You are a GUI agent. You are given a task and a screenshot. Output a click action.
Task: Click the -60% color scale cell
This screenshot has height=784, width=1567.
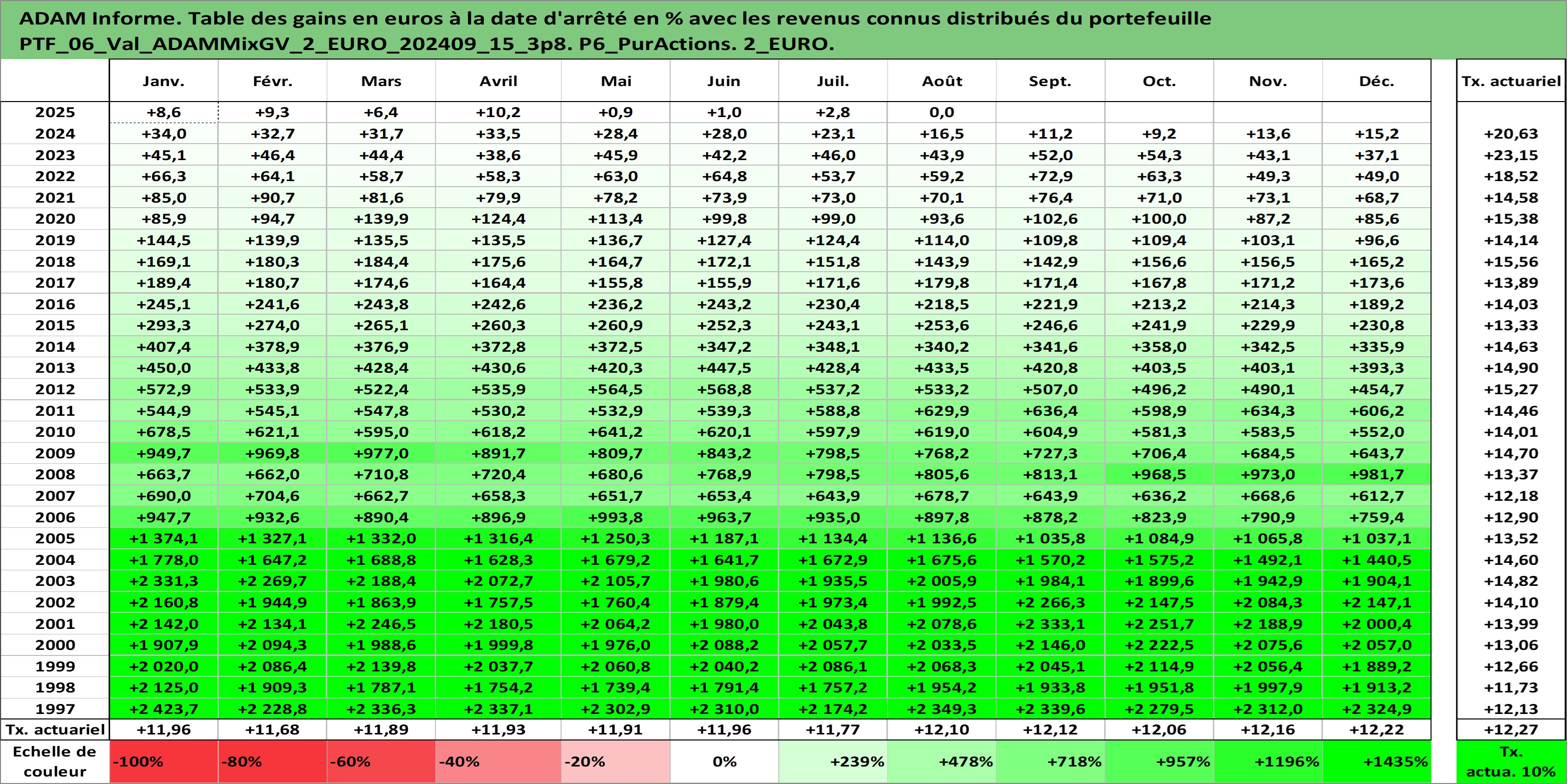(381, 761)
